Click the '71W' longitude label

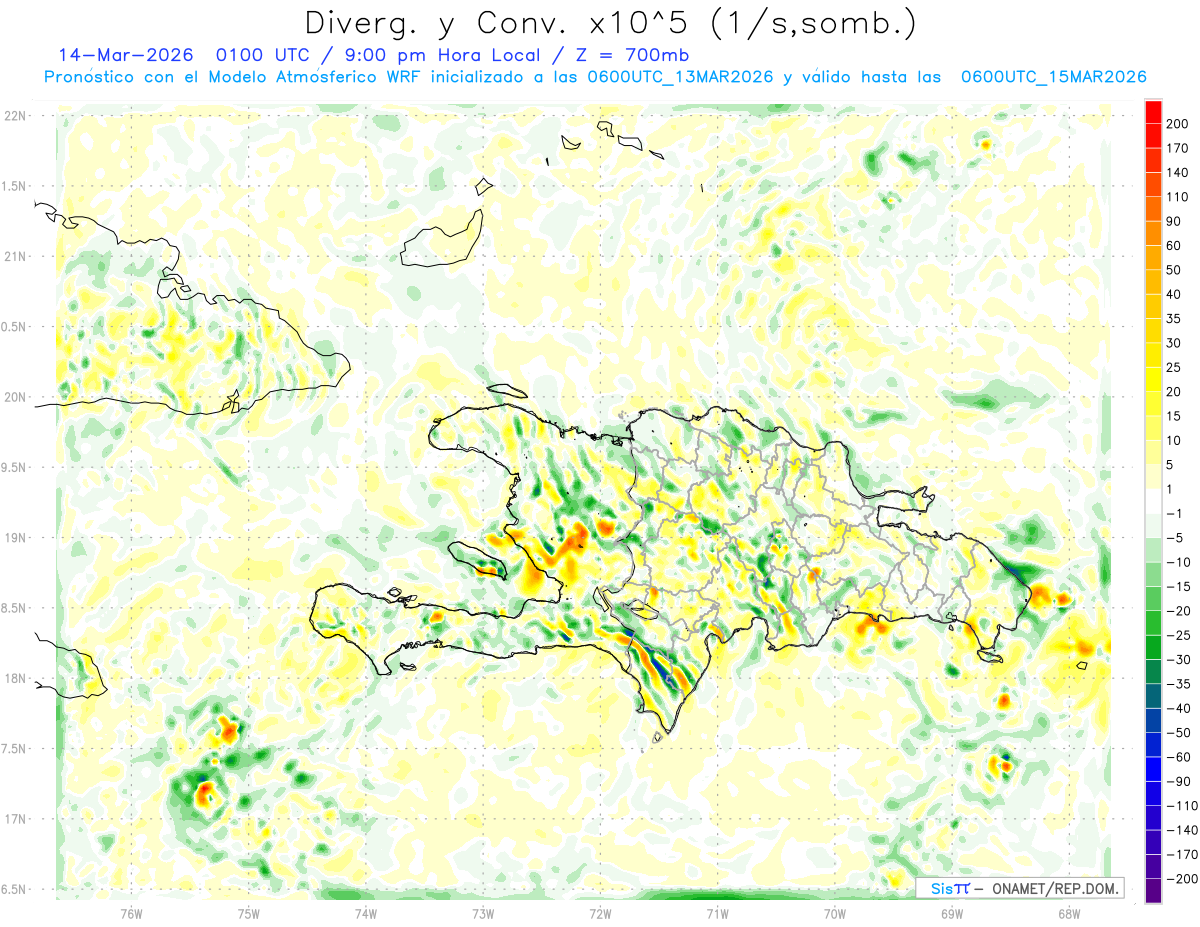[x=717, y=912]
